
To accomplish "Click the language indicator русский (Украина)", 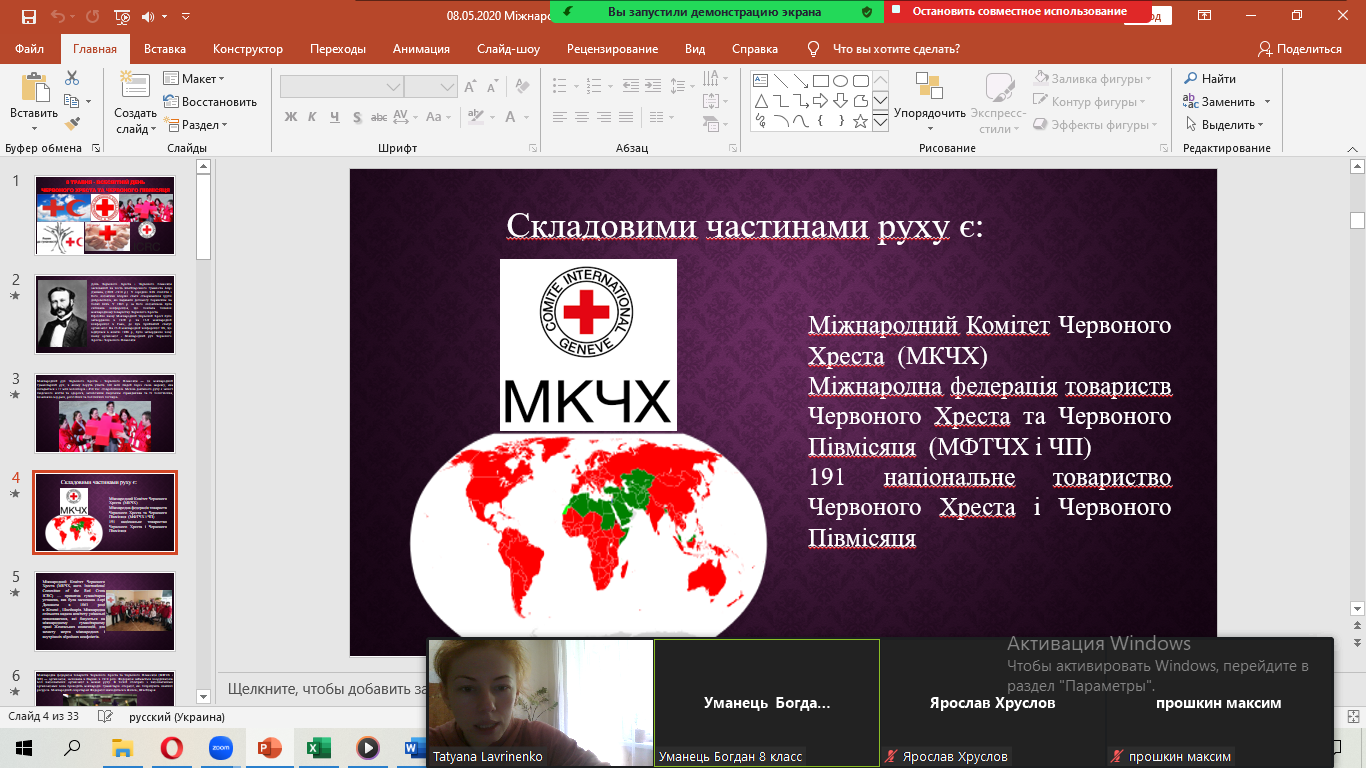I will coord(177,717).
